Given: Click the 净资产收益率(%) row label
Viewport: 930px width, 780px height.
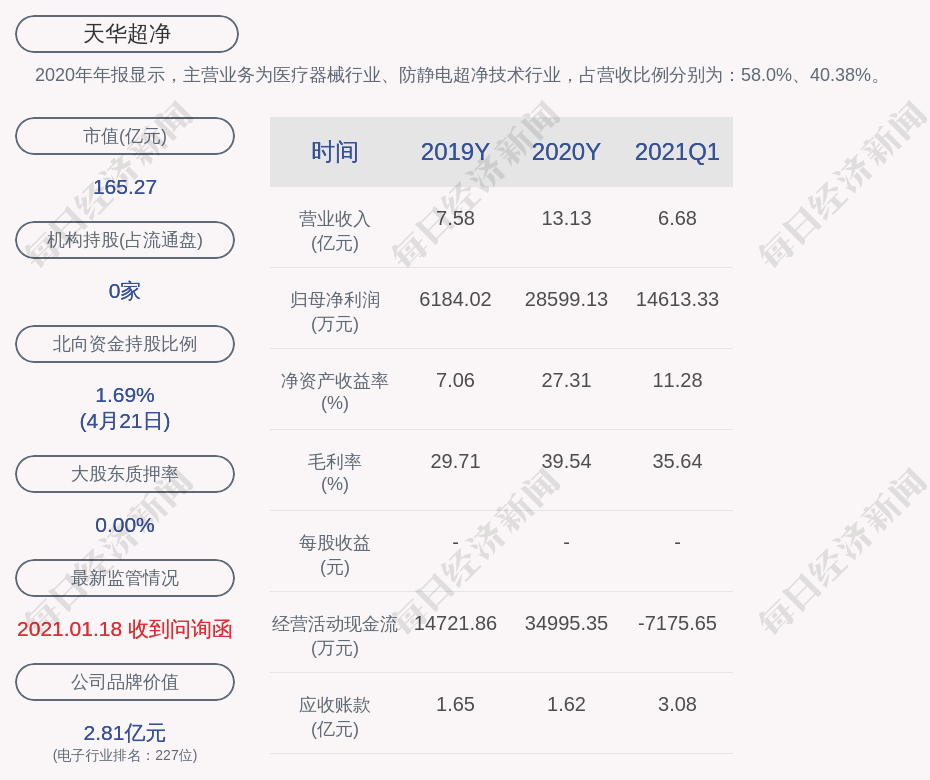Looking at the screenshot, I should 335,392.
